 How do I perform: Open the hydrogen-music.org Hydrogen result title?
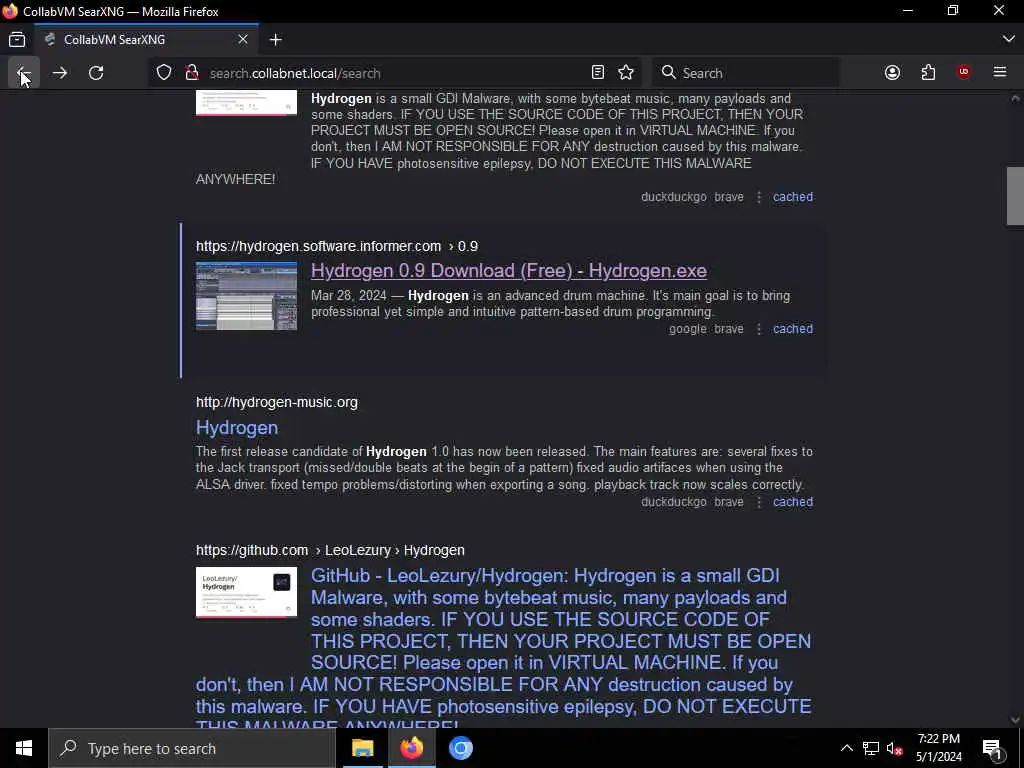pyautogui.click(x=237, y=427)
